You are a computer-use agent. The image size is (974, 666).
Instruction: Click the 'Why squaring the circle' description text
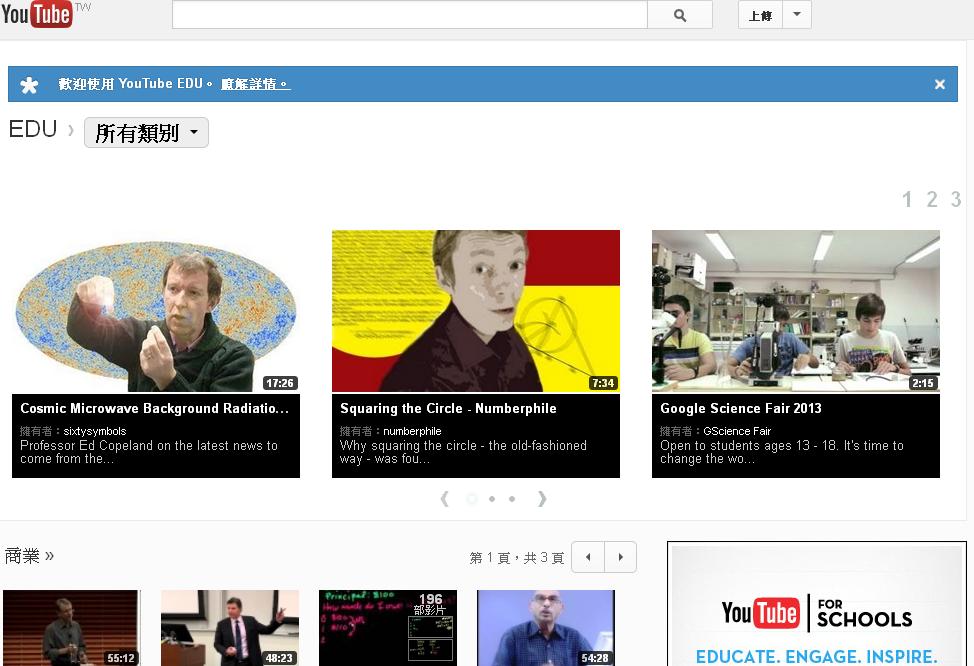(463, 452)
